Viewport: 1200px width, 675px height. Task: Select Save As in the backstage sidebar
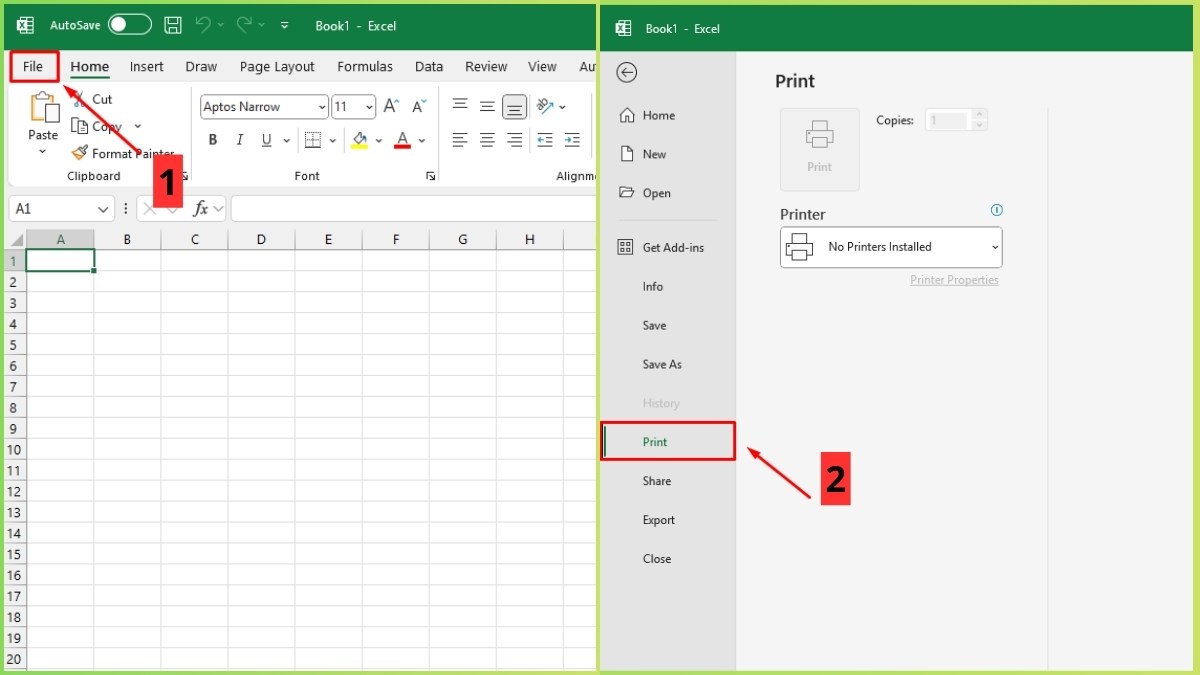661,364
